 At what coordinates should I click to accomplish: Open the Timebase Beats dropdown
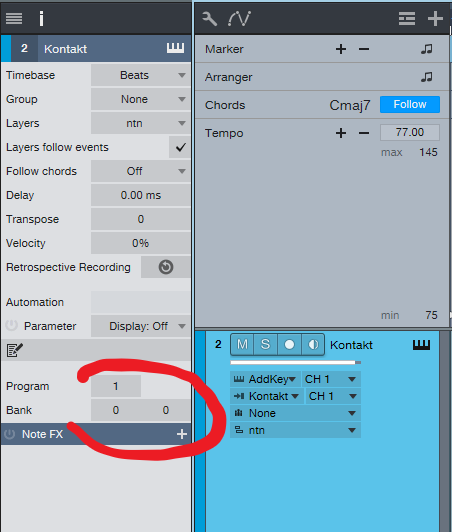click(x=140, y=75)
